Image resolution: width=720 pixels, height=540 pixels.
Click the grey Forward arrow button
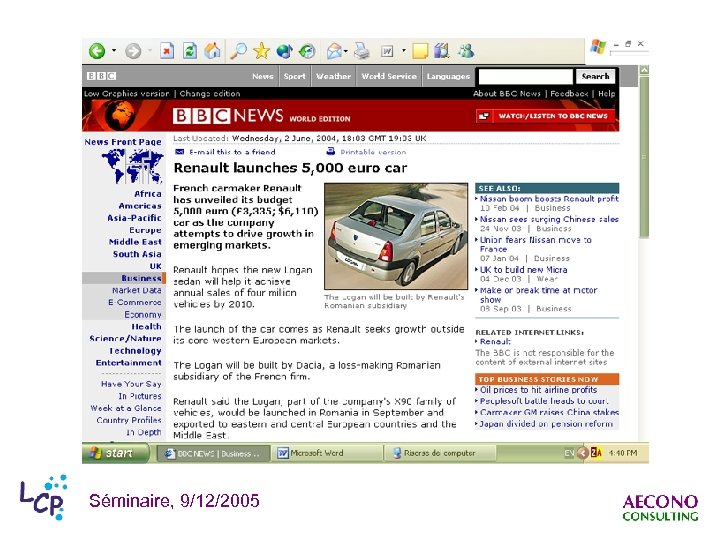(x=133, y=51)
